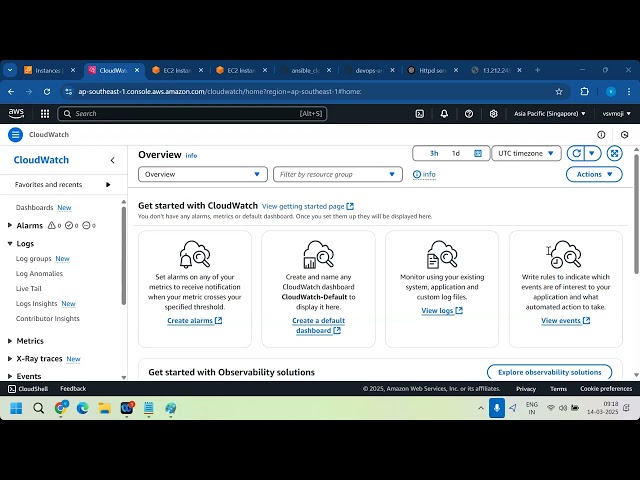Open the notifications bell
This screenshot has width=640, height=480.
(445, 114)
